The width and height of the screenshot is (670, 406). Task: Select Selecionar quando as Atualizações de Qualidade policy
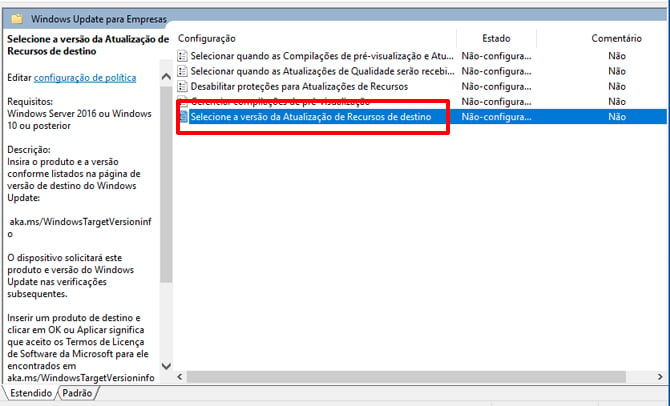click(x=322, y=71)
